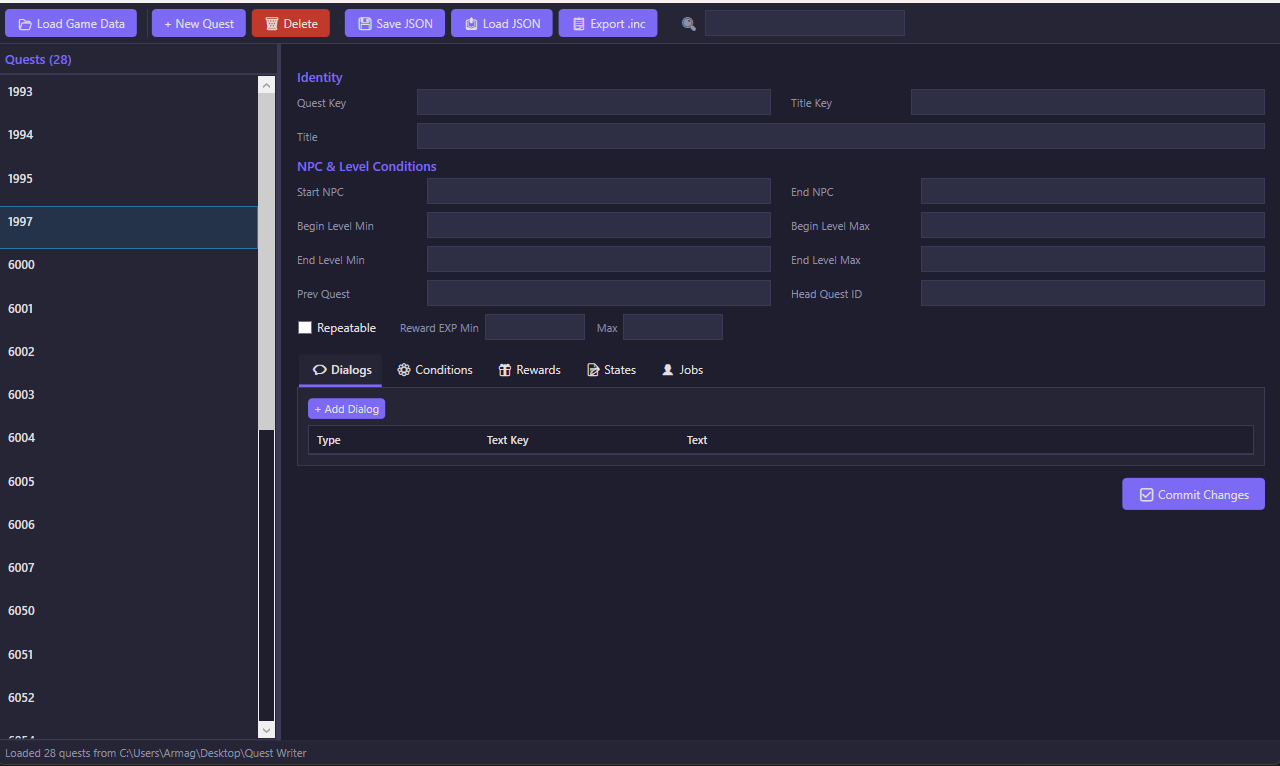Viewport: 1280px width, 766px height.
Task: Delete the selected quest
Action: (x=291, y=23)
